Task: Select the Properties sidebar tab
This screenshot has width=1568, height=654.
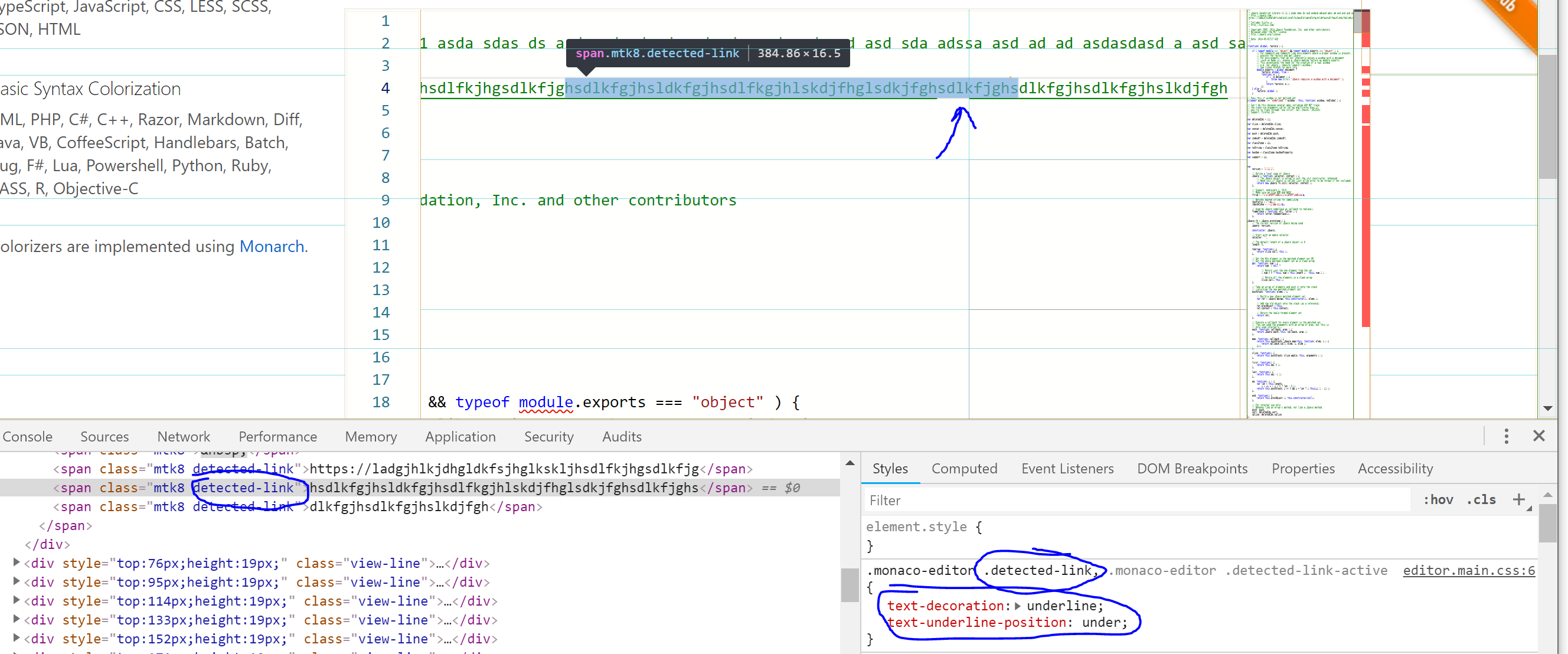Action: [x=1302, y=469]
